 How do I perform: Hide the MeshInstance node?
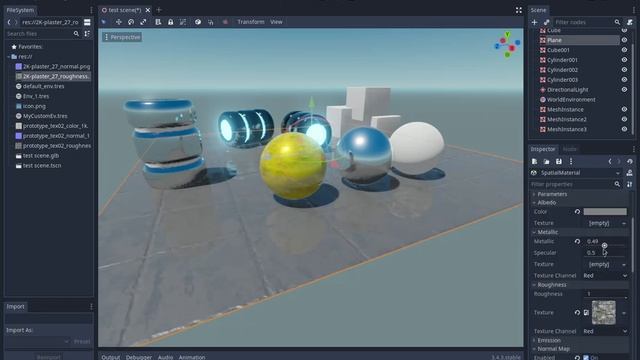point(624,109)
